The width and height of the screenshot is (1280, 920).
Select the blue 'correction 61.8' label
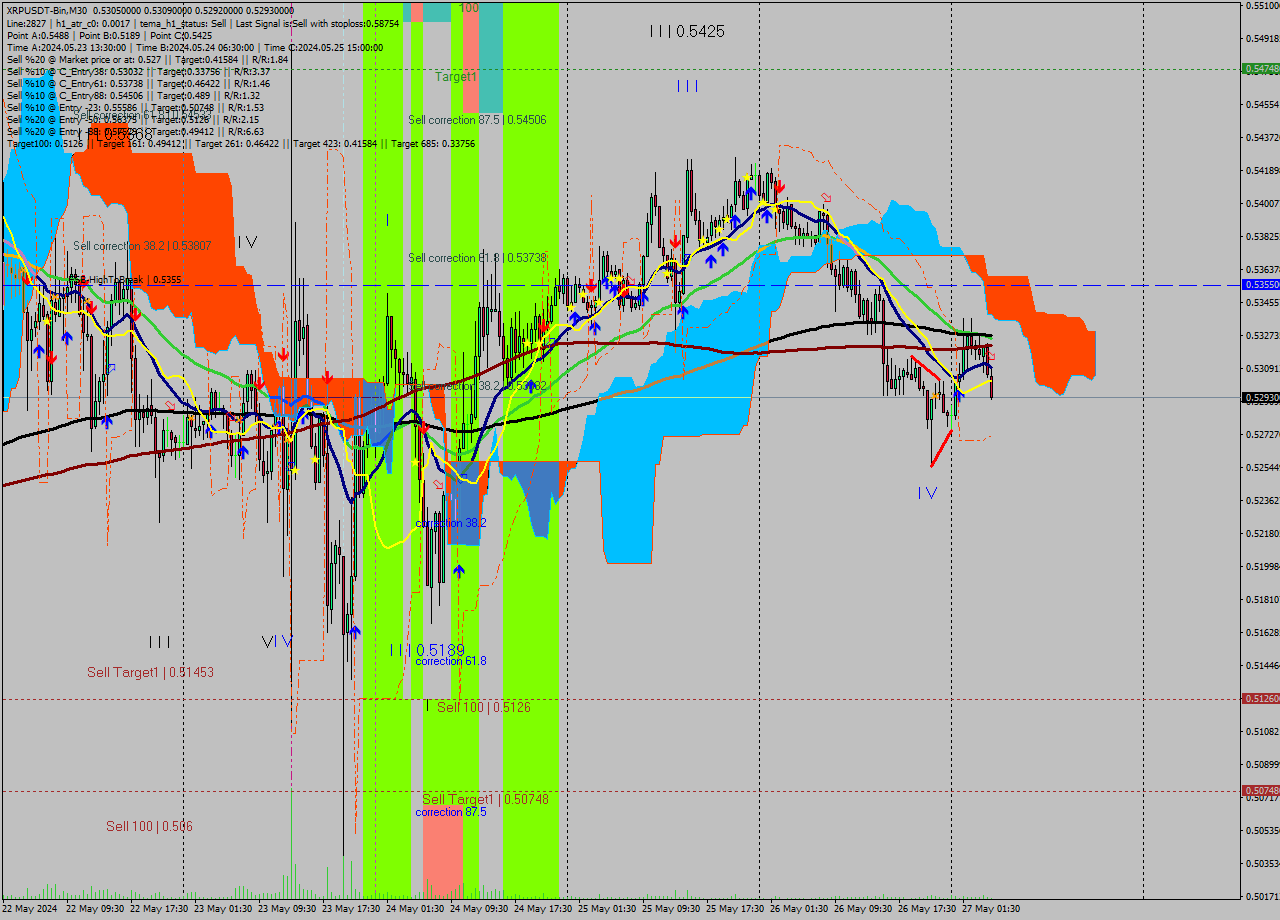[451, 661]
